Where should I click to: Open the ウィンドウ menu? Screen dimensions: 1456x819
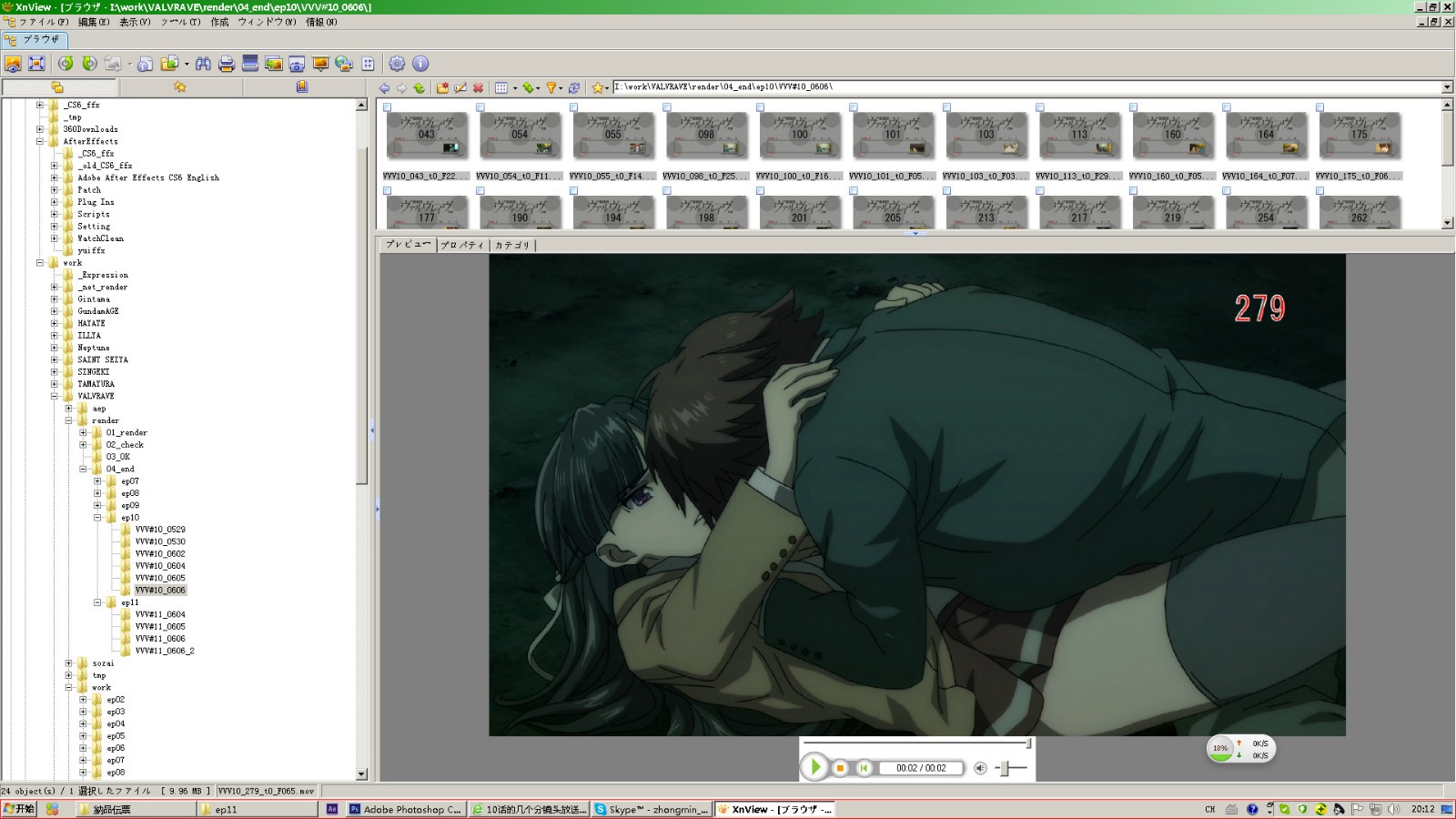[267, 22]
